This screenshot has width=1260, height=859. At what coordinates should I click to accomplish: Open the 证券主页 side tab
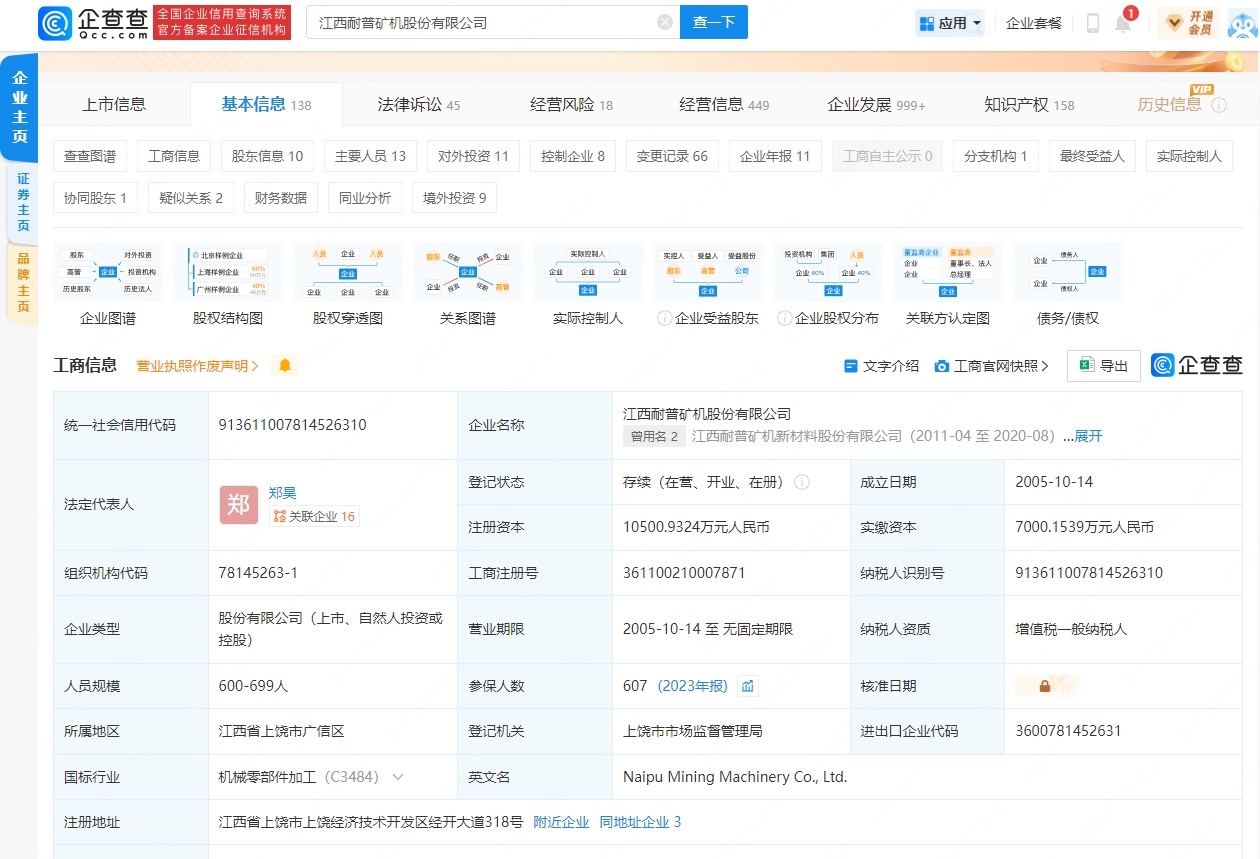(x=23, y=202)
